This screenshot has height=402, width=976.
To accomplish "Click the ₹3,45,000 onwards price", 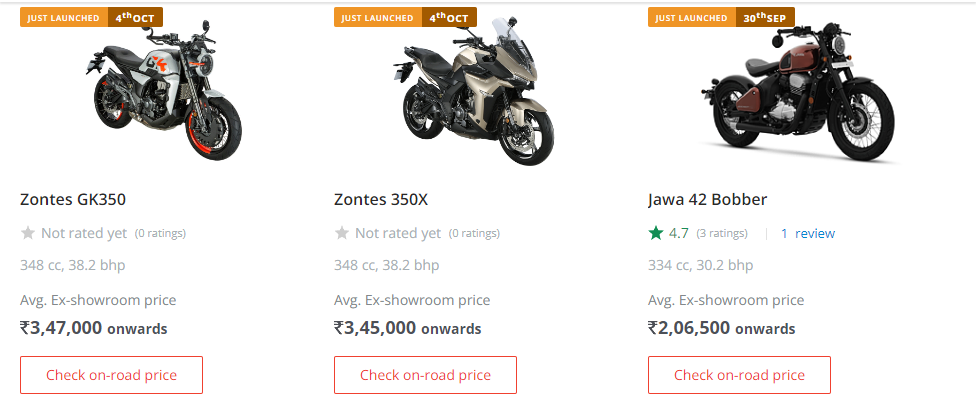I will (408, 328).
